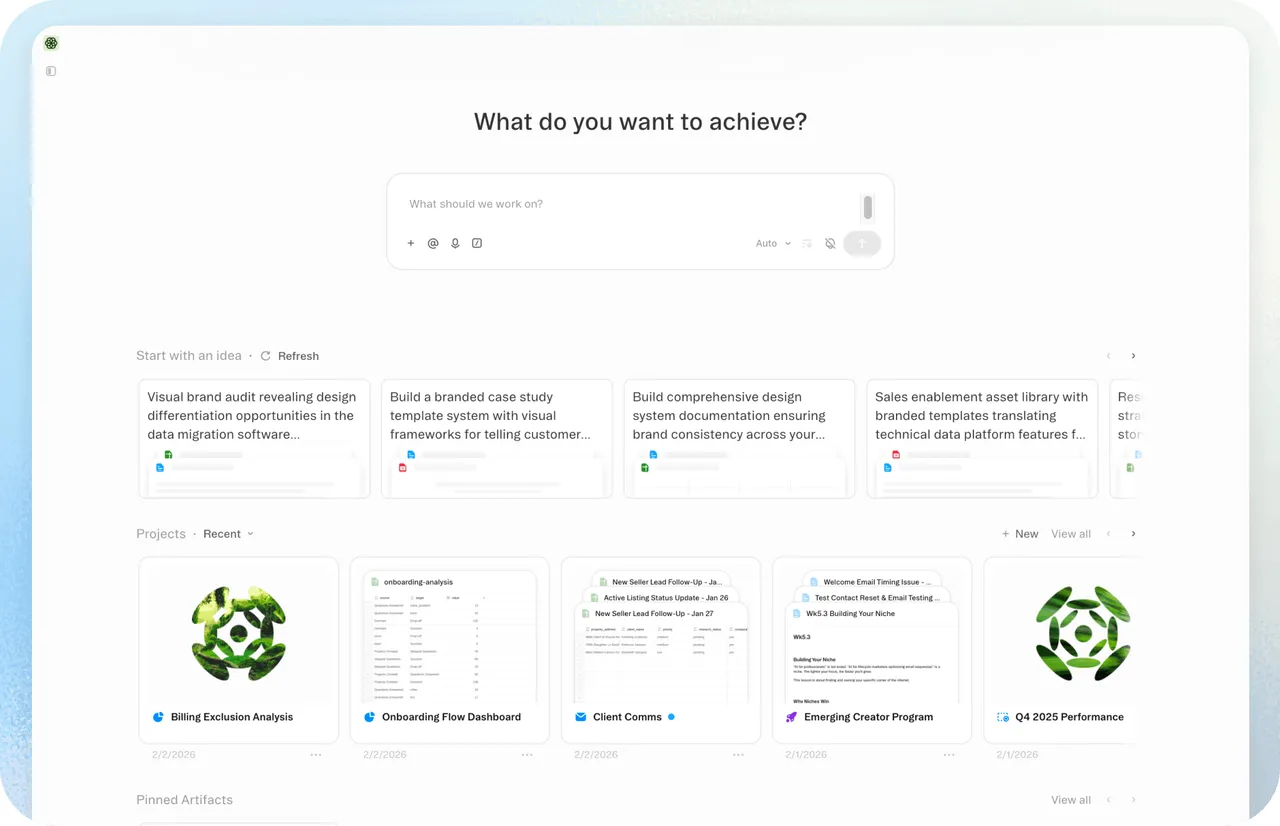Select the Visual brand audit idea card
Image resolution: width=1280 pixels, height=826 pixels.
pyautogui.click(x=254, y=438)
